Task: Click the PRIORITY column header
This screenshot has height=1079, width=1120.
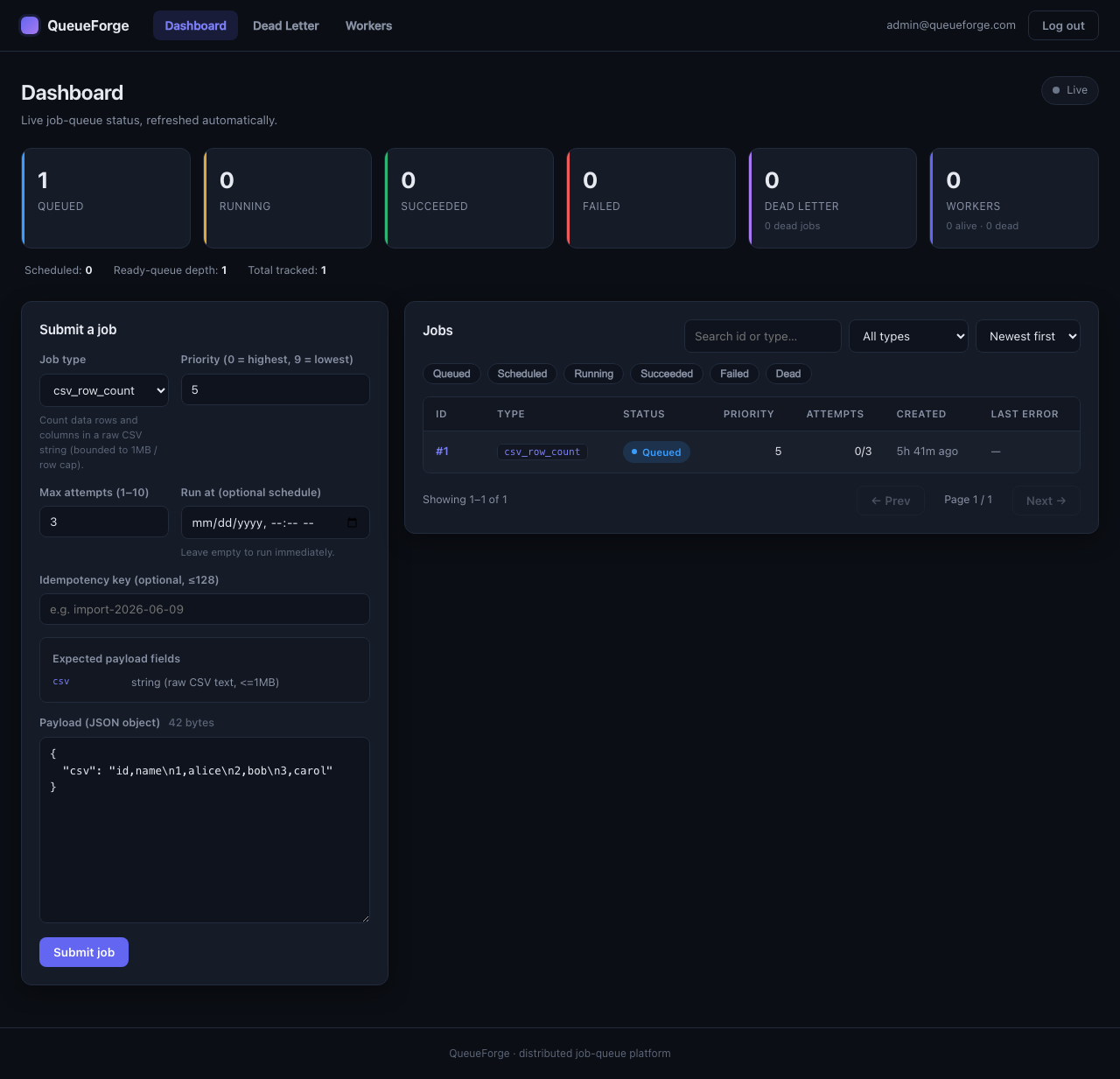Action: 749,414
